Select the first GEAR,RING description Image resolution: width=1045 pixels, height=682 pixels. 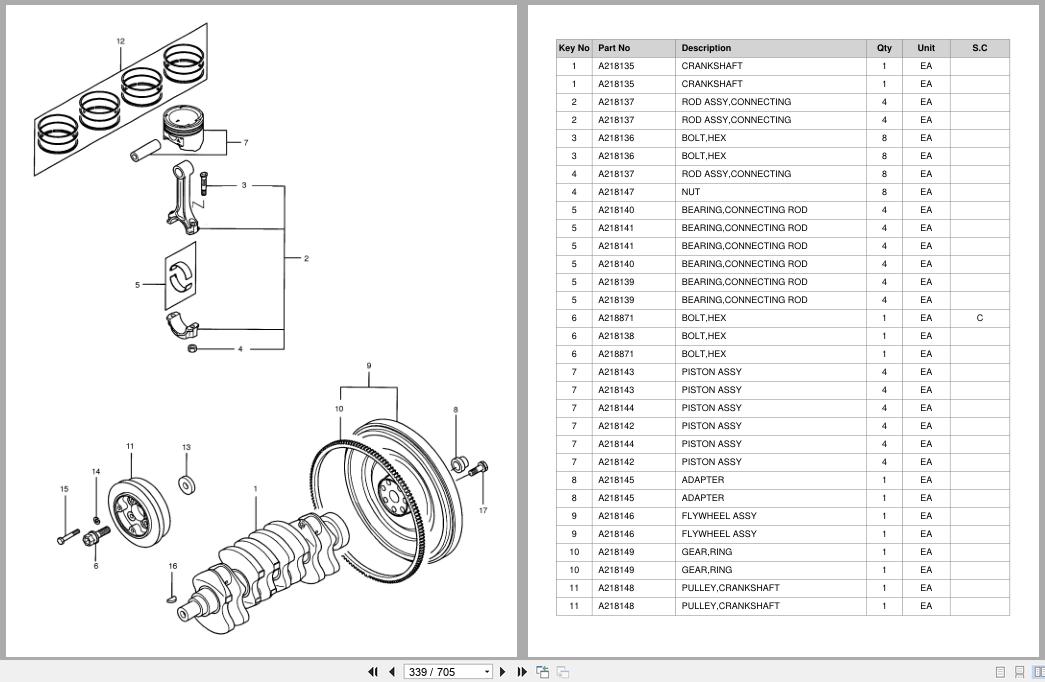click(x=706, y=552)
